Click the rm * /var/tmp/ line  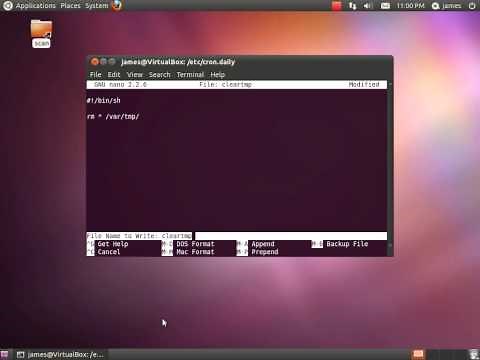click(x=113, y=116)
